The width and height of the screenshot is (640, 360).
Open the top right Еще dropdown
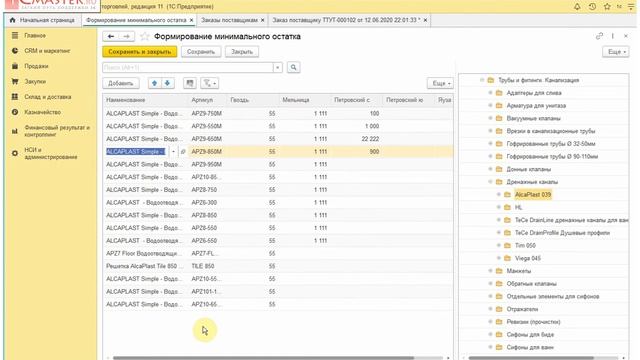pos(616,52)
